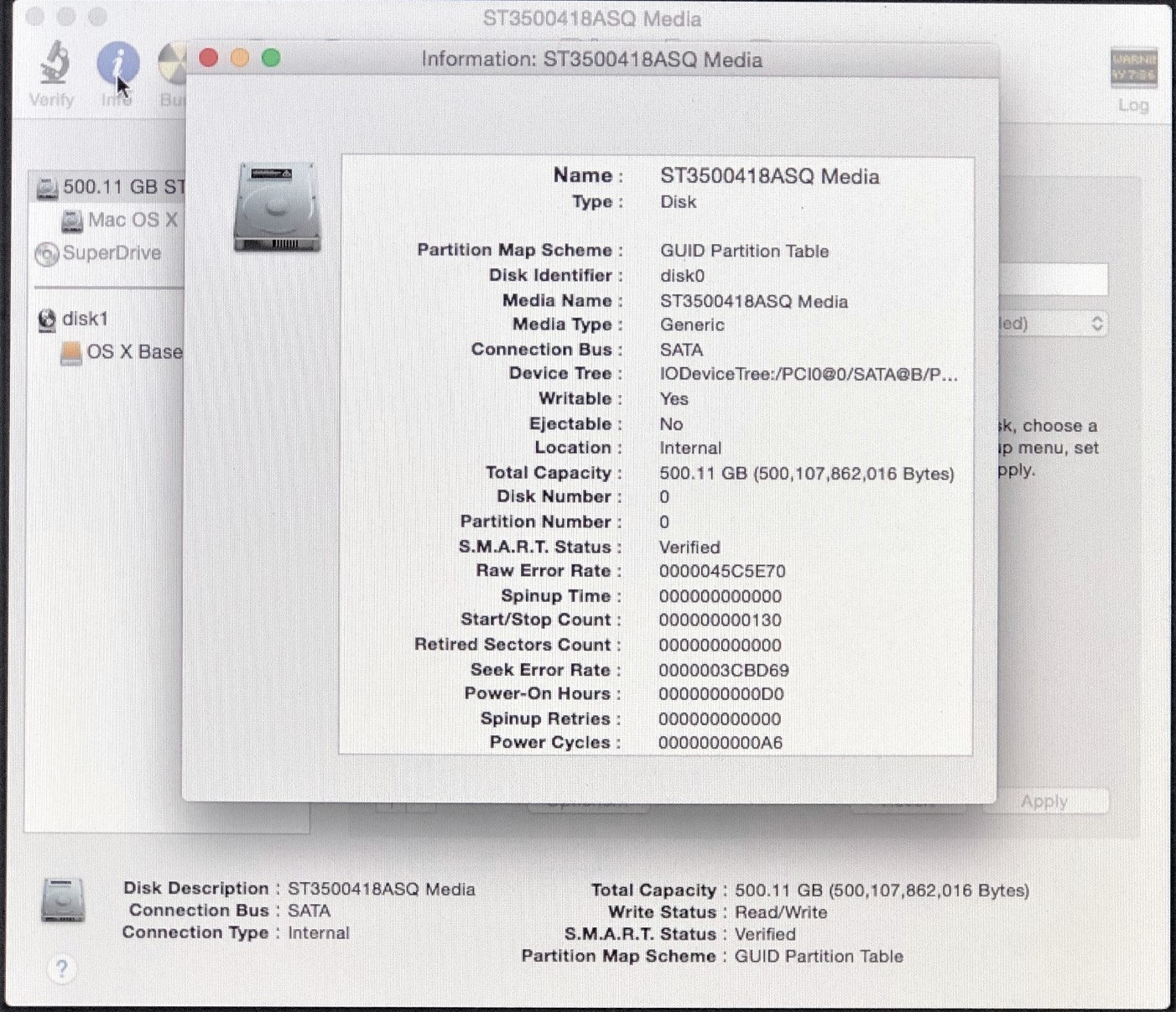Click the Disk Identifier value 'disk0'
Viewport: 1176px width, 1012px height.
coord(682,276)
